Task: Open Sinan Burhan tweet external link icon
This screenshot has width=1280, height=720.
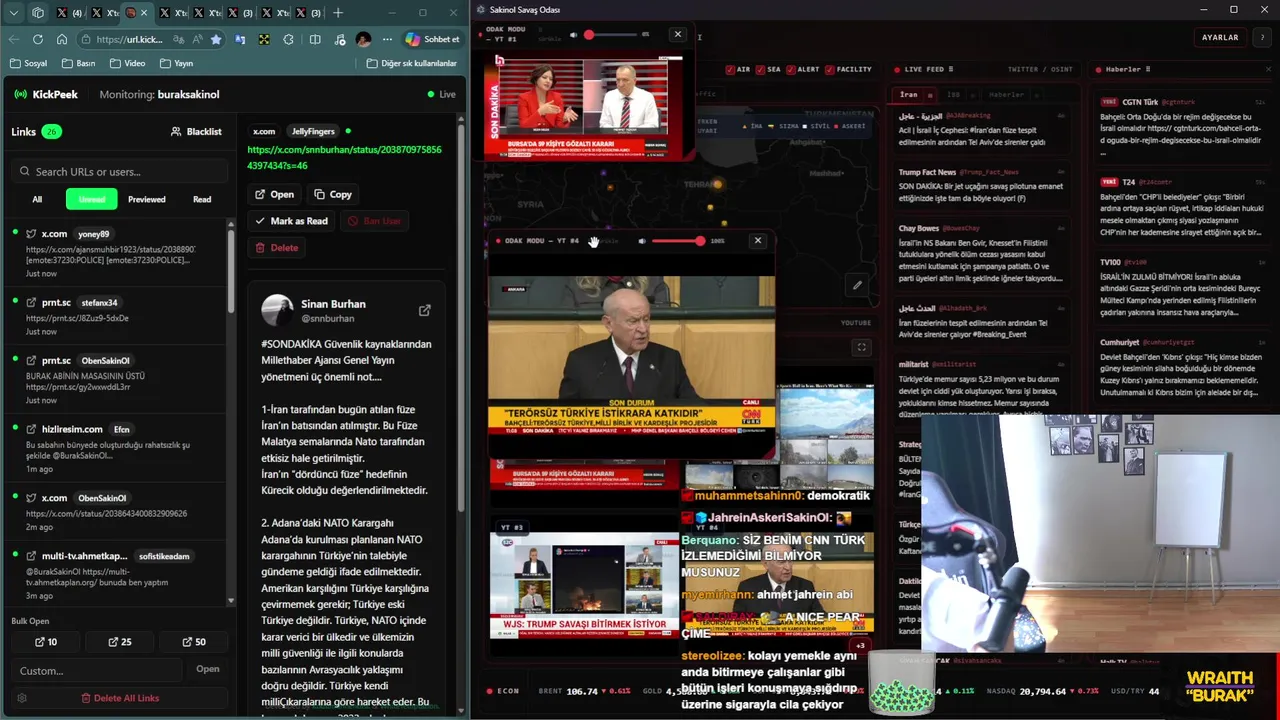Action: point(424,311)
